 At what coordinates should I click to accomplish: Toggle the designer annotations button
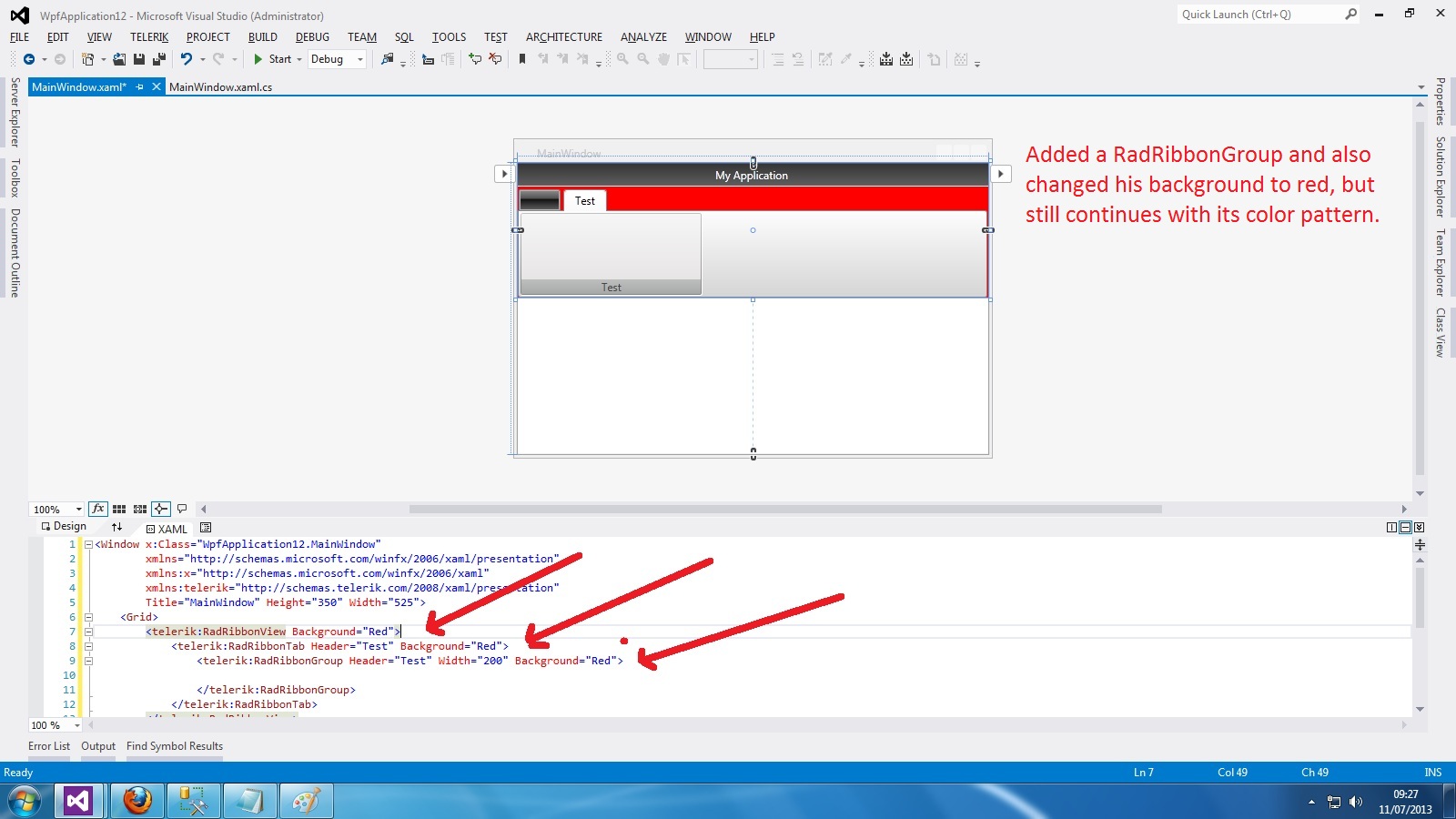point(182,509)
